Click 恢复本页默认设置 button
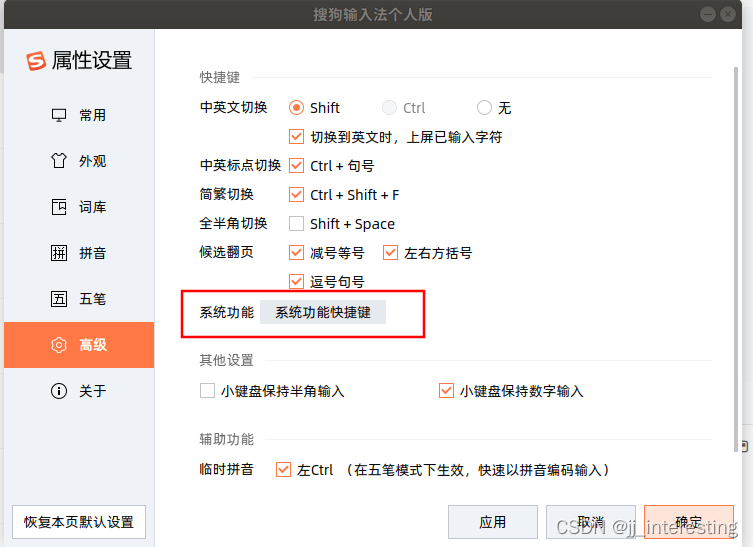 [x=79, y=522]
